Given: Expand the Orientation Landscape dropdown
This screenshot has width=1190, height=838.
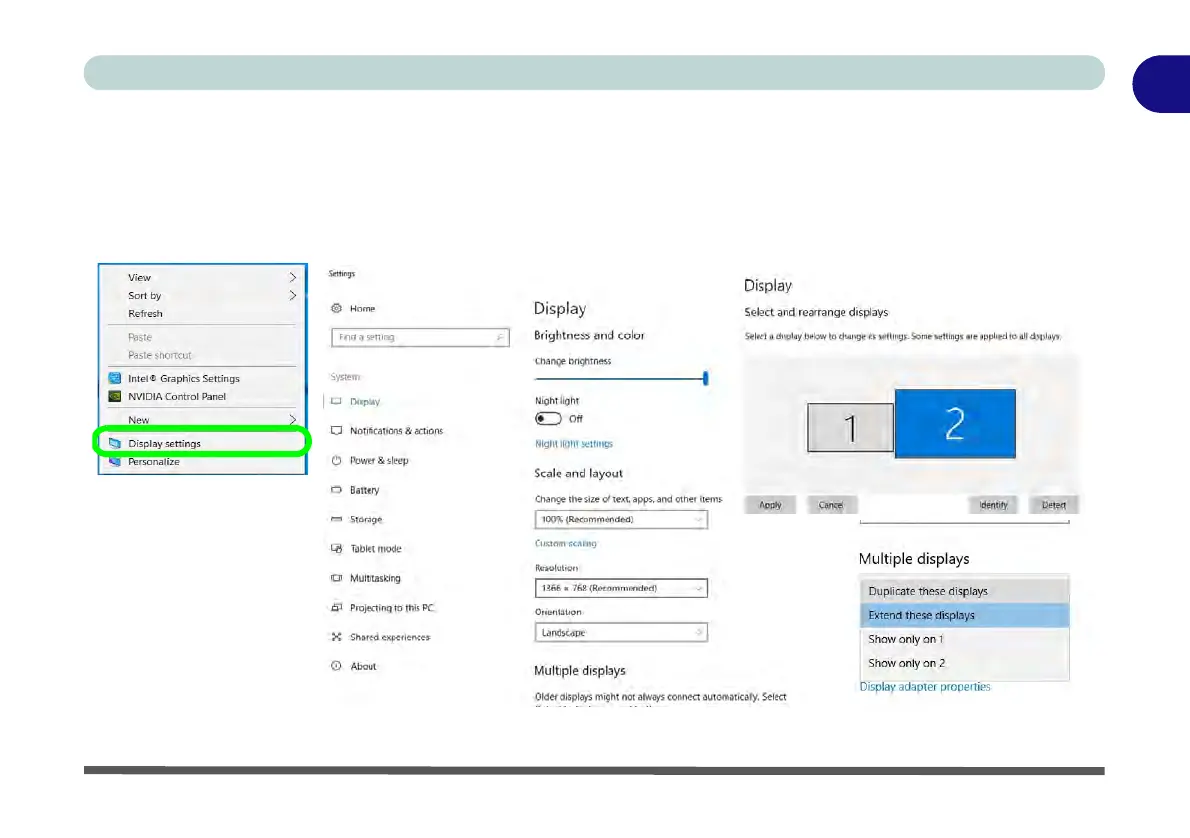Looking at the screenshot, I should point(621,633).
